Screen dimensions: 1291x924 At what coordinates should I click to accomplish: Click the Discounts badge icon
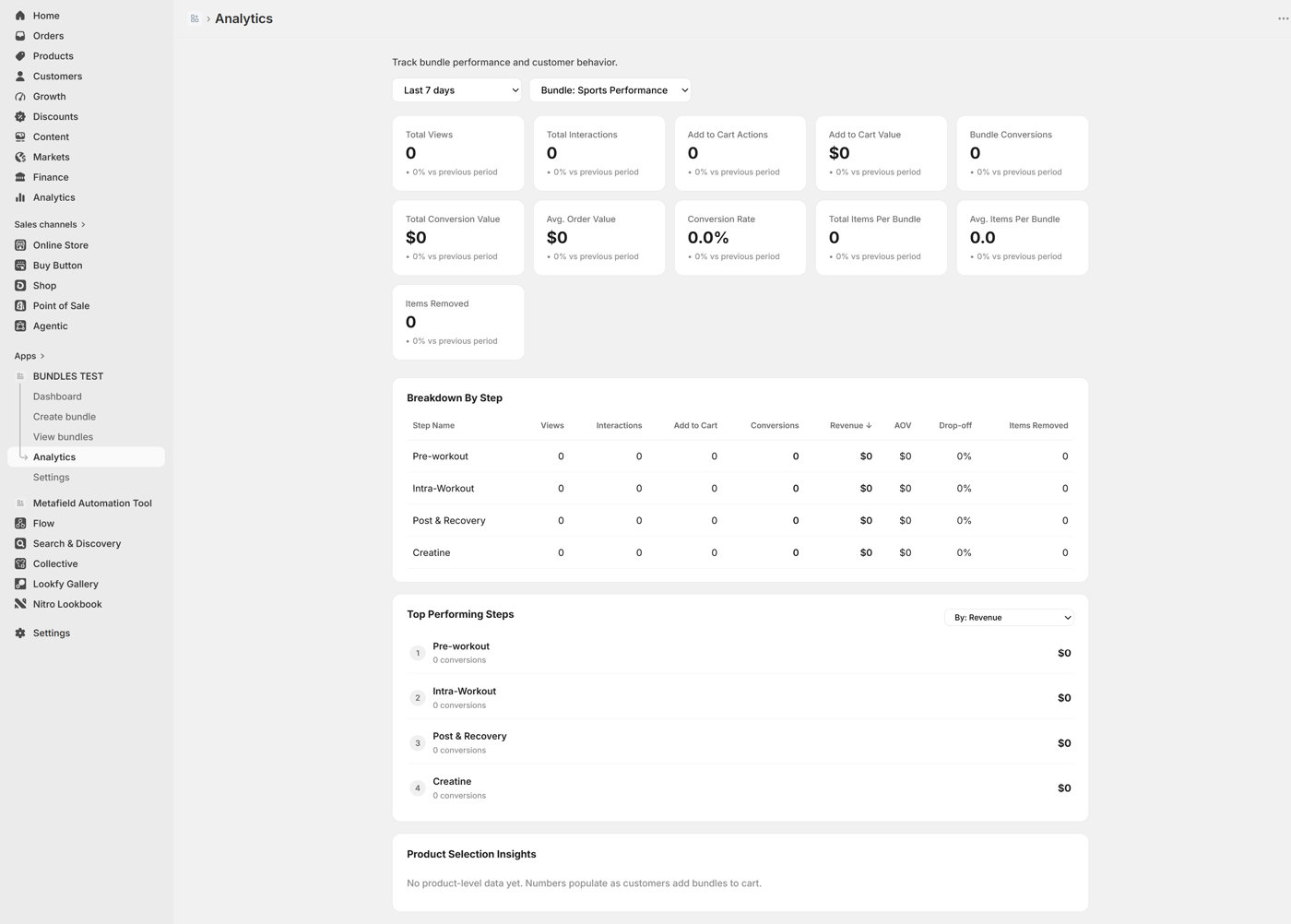[20, 117]
